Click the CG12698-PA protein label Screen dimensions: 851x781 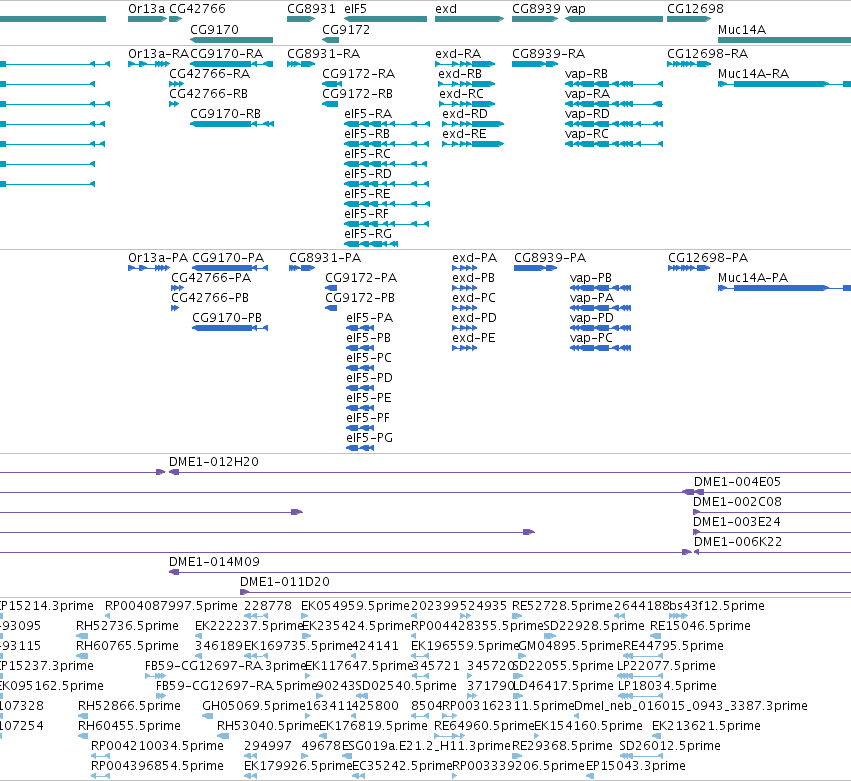pyautogui.click(x=708, y=257)
